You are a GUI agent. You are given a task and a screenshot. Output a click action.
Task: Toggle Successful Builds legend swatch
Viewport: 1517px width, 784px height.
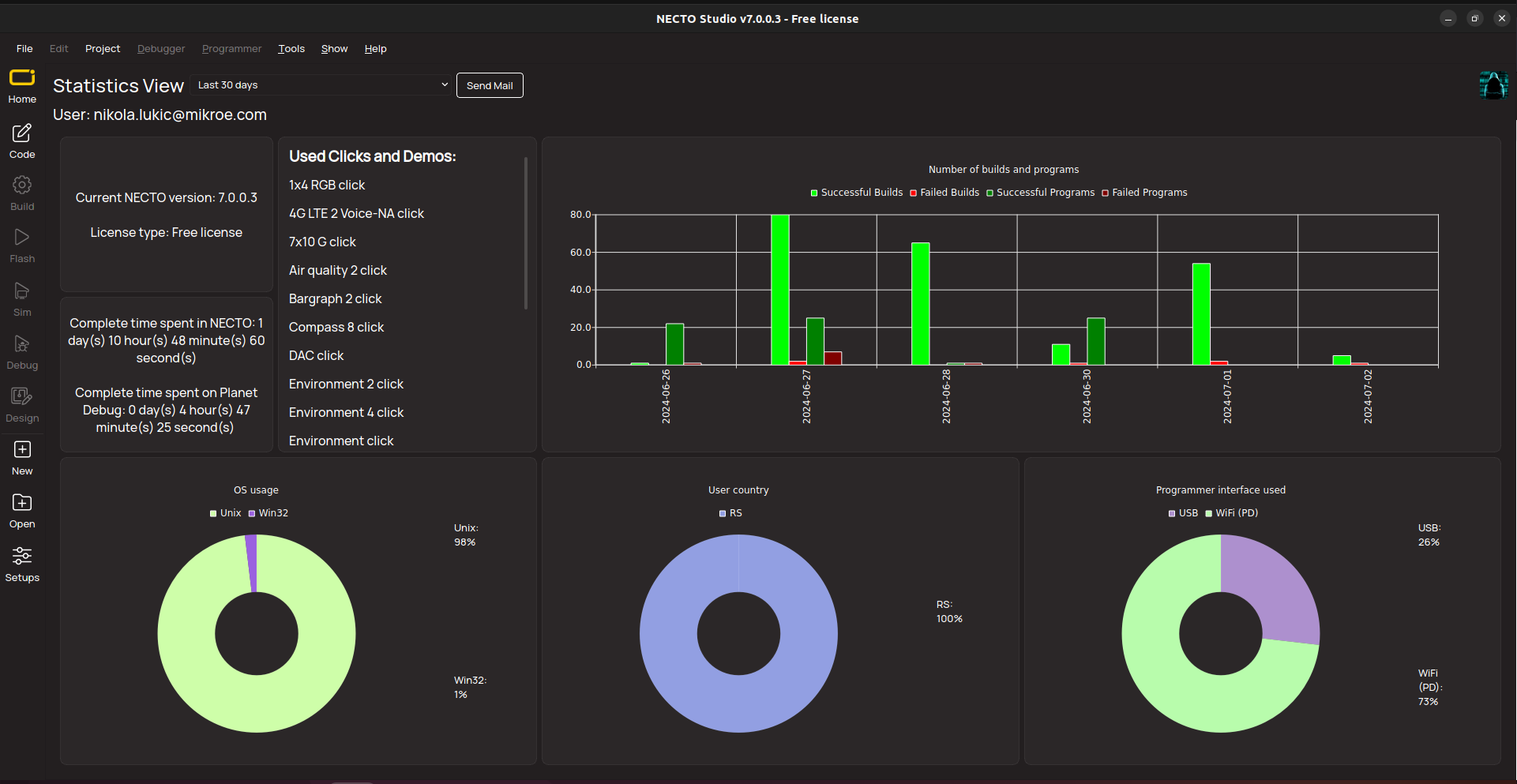point(814,193)
